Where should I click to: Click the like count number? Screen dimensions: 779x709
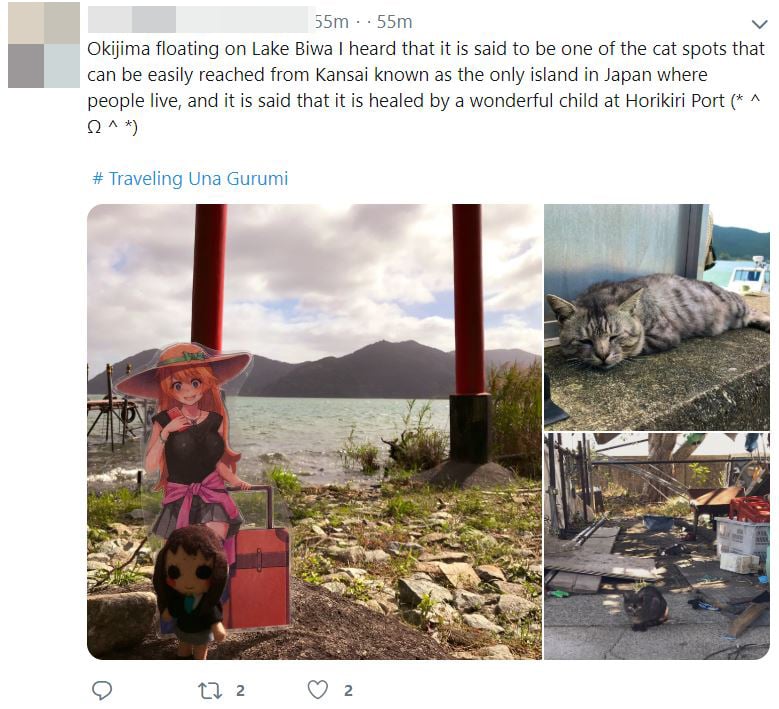[348, 691]
